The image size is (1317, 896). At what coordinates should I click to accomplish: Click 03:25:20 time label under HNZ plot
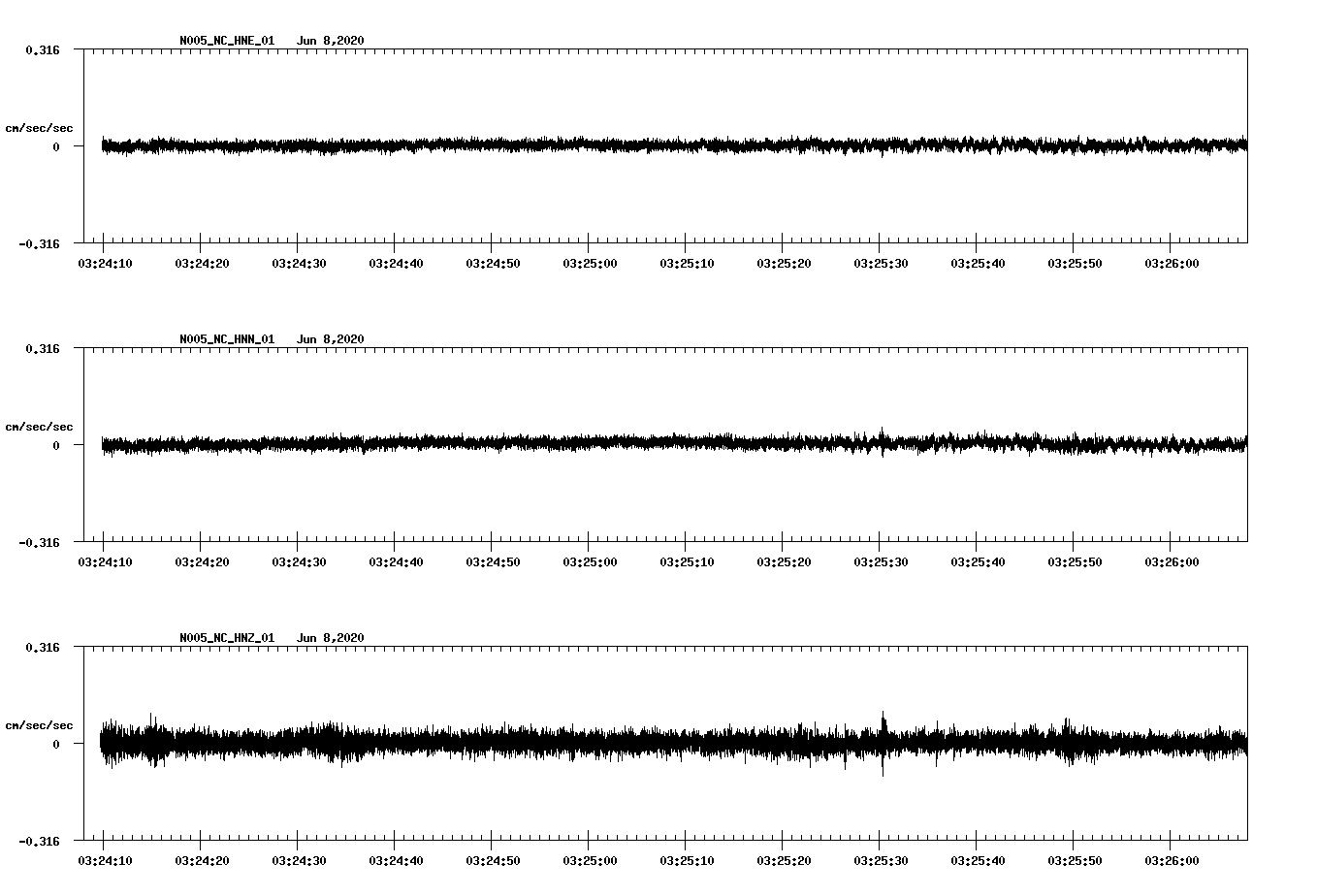click(784, 861)
